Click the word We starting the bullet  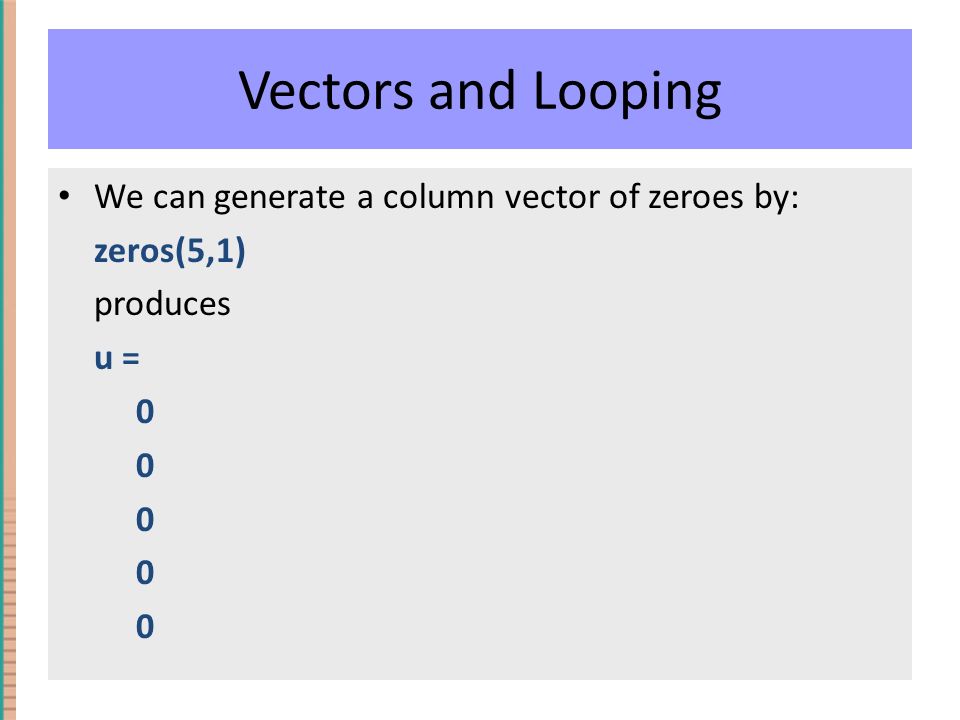tap(119, 197)
